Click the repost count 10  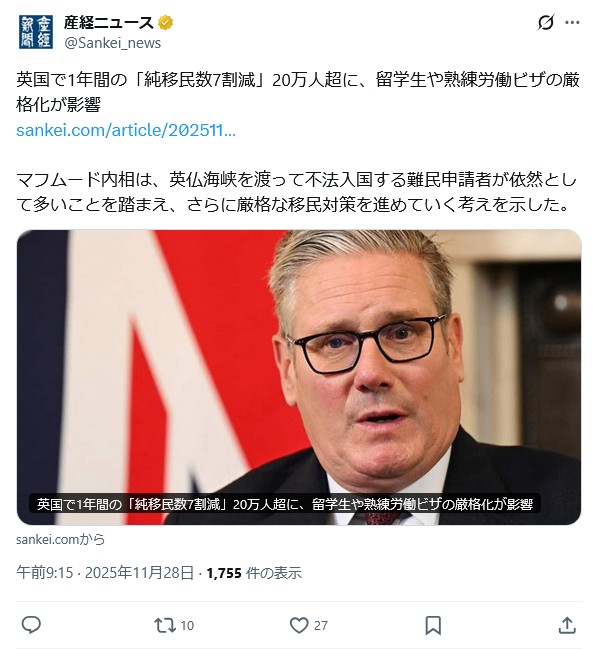(187, 625)
